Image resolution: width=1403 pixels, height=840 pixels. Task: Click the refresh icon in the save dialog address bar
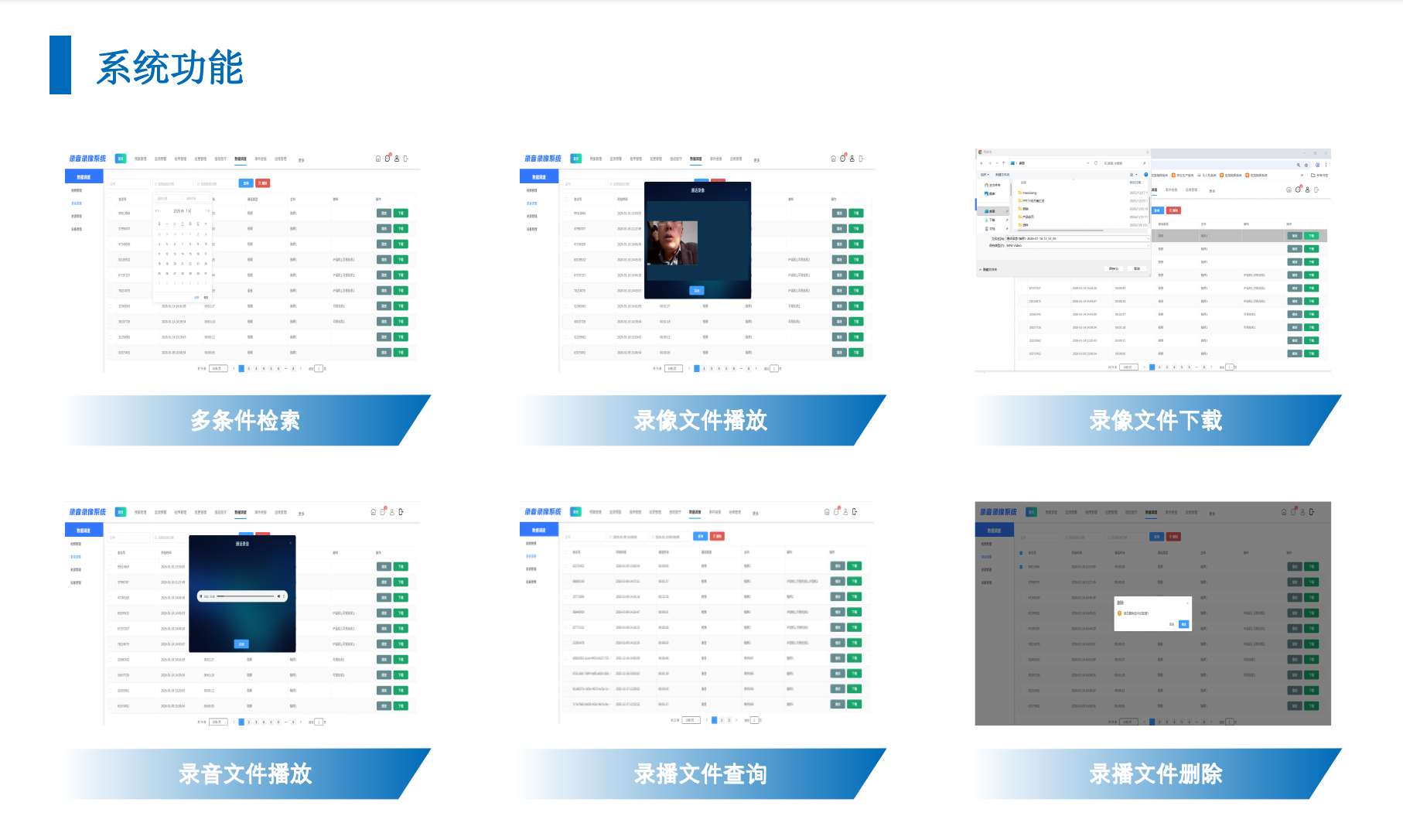click(1095, 163)
